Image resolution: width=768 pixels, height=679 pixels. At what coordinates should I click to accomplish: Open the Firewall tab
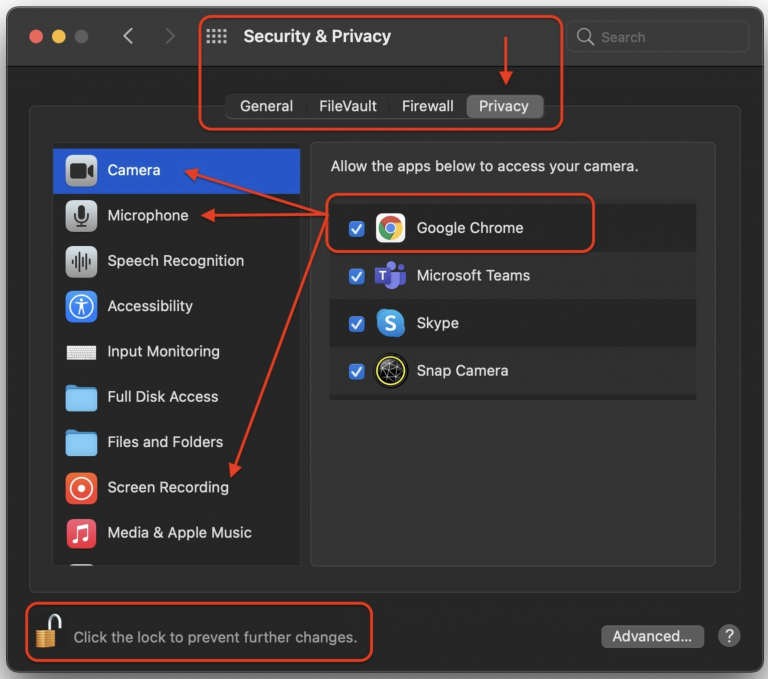[428, 106]
